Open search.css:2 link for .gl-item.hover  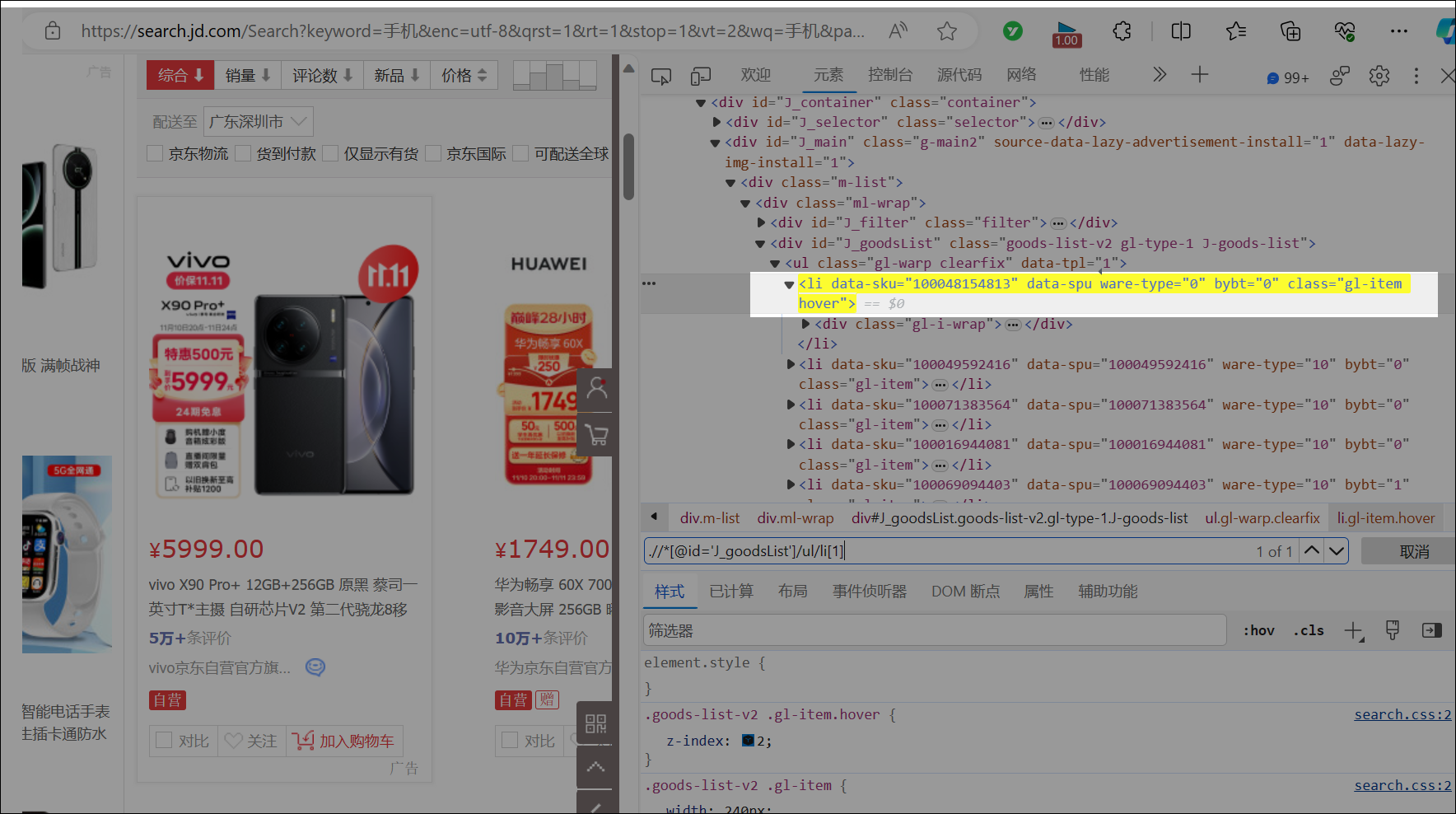(x=1402, y=715)
